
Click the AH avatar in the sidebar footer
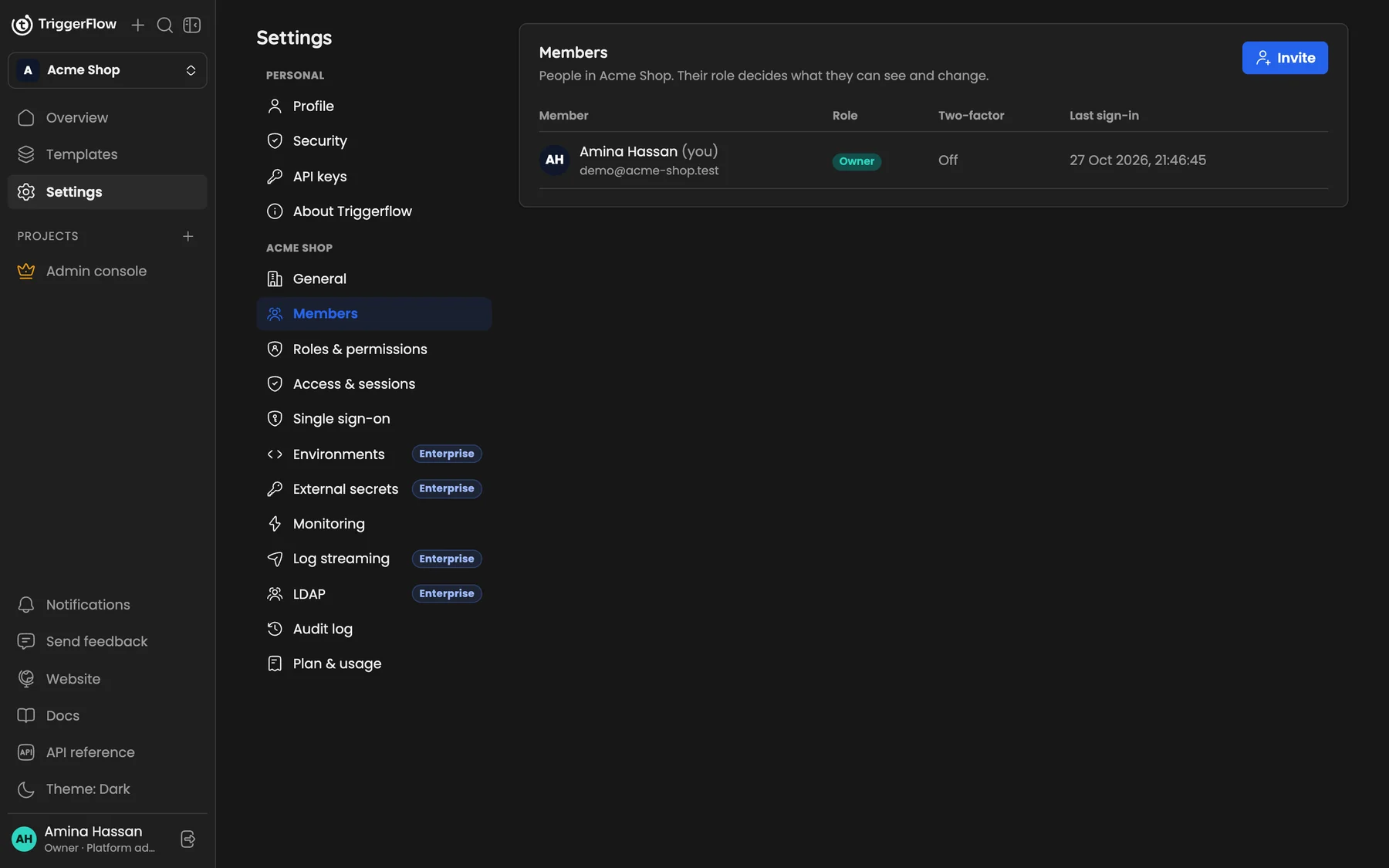25,839
